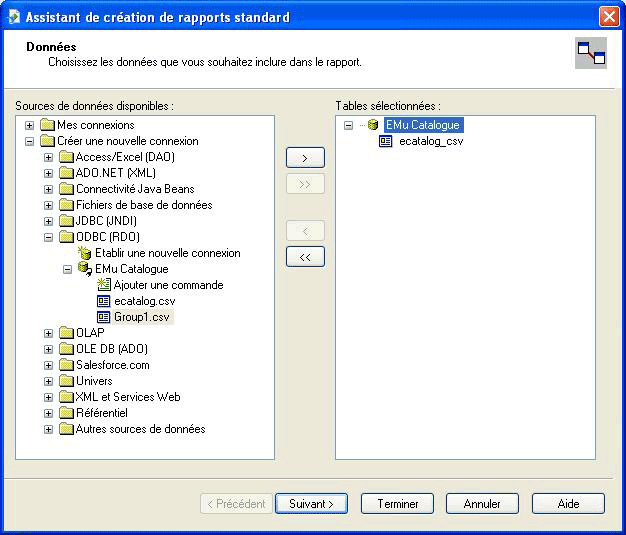626x535 pixels.
Task: Collapse the Créer une nouvelle connexion node
Action: click(29, 141)
